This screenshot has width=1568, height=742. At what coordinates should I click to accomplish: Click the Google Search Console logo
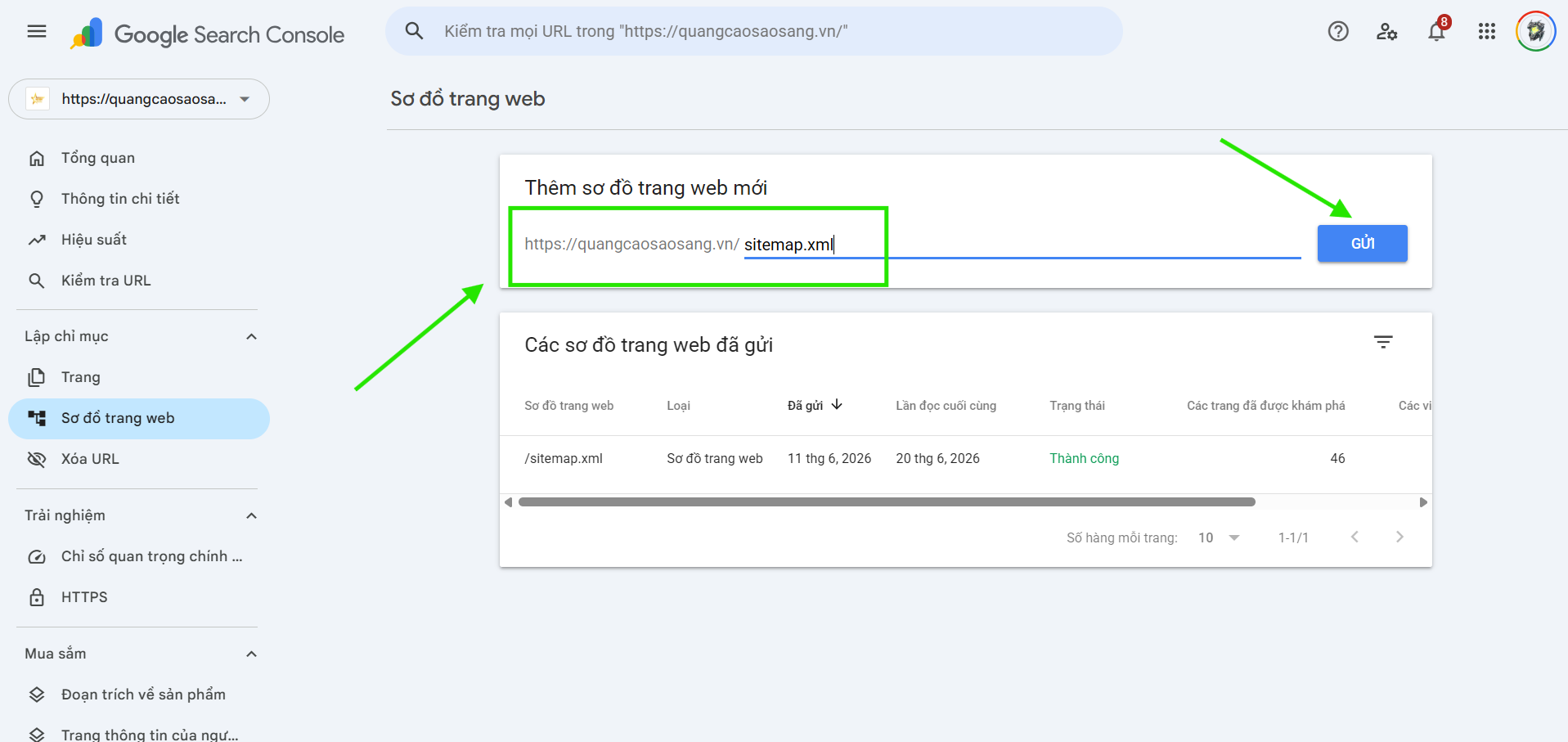(207, 34)
